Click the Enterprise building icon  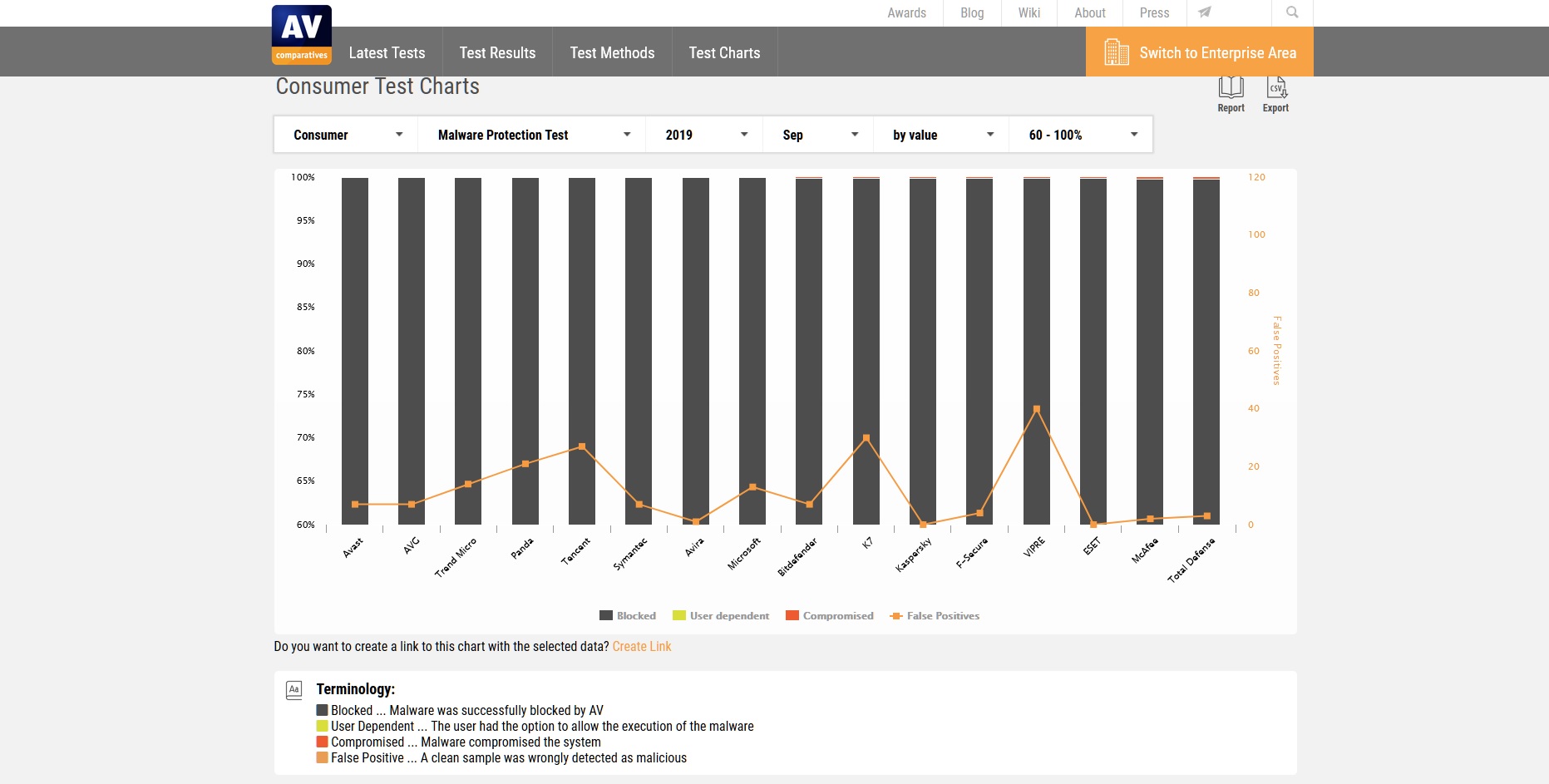coord(1116,52)
